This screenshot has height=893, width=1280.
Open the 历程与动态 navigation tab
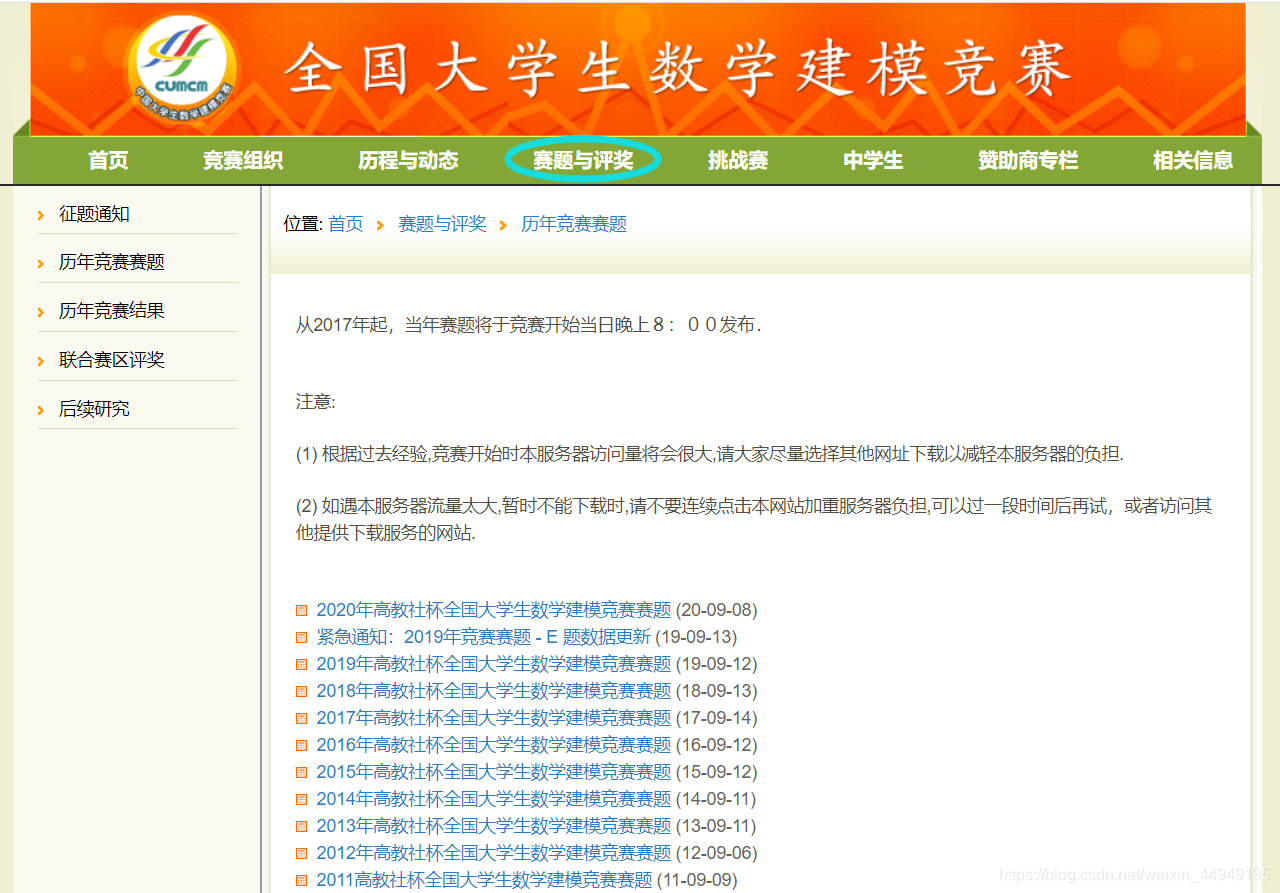(408, 160)
